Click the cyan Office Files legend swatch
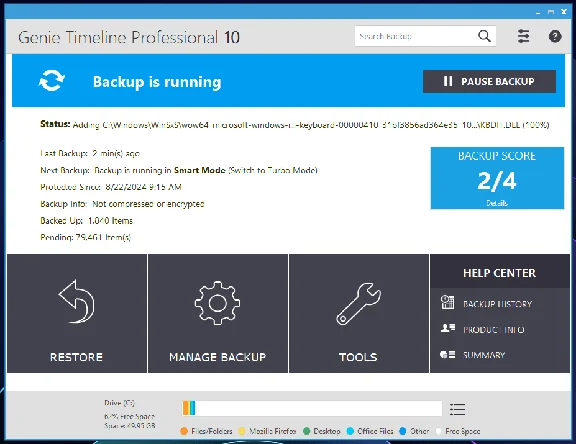The height and width of the screenshot is (444, 576). 350,431
